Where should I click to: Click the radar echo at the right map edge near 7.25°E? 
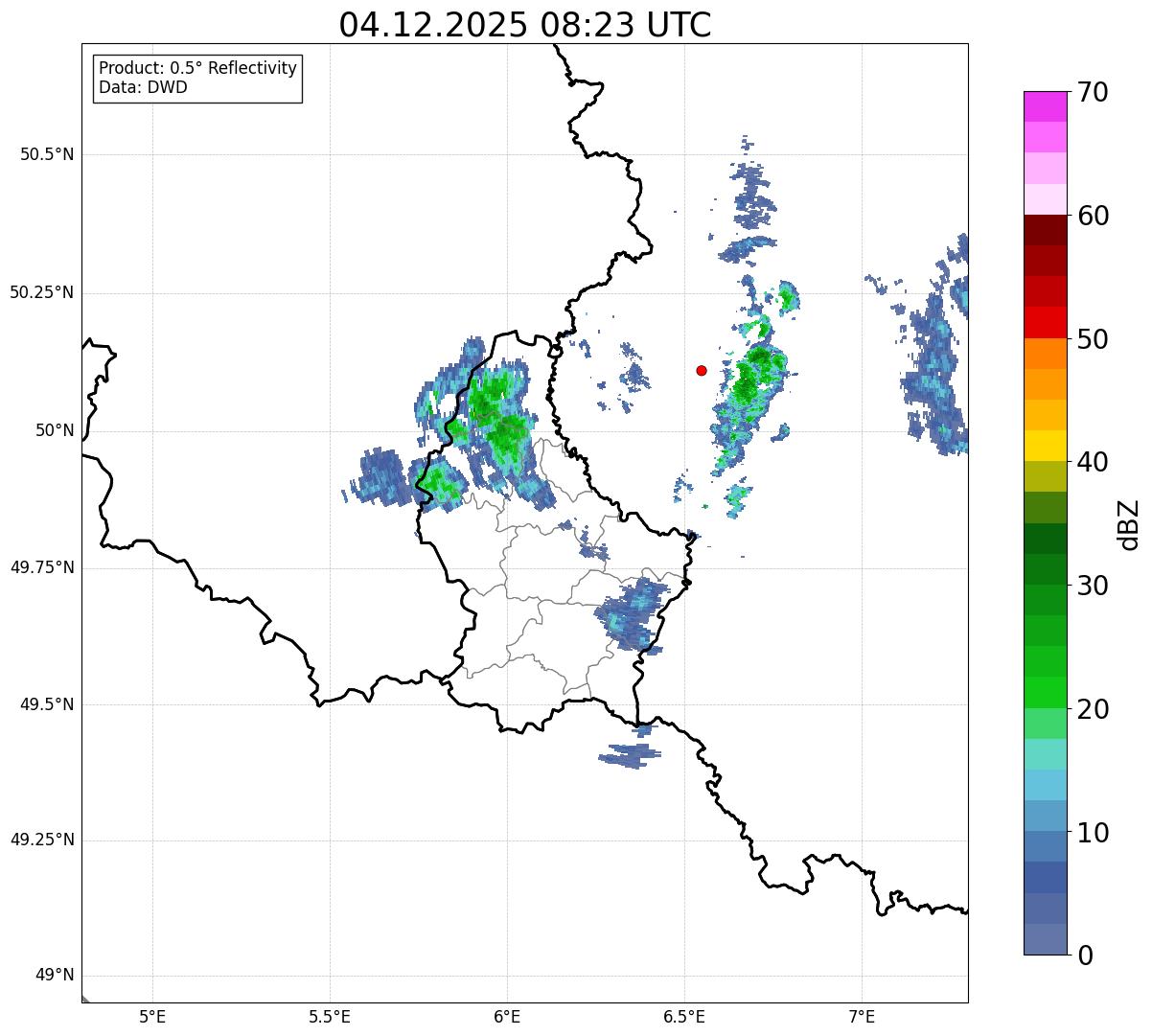coord(934,355)
